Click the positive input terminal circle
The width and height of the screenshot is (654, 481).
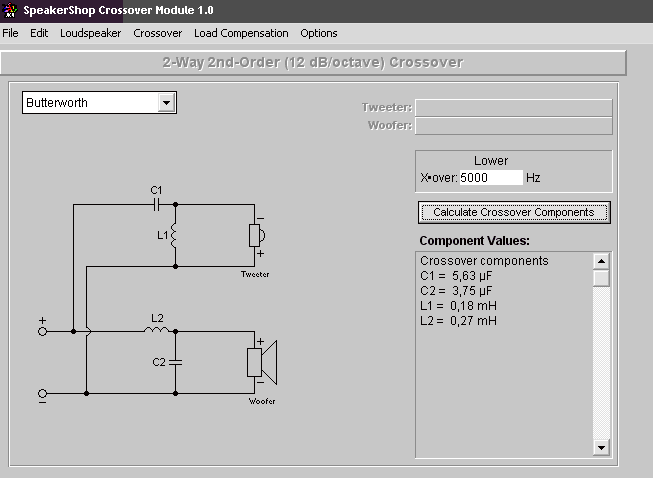coord(42,332)
